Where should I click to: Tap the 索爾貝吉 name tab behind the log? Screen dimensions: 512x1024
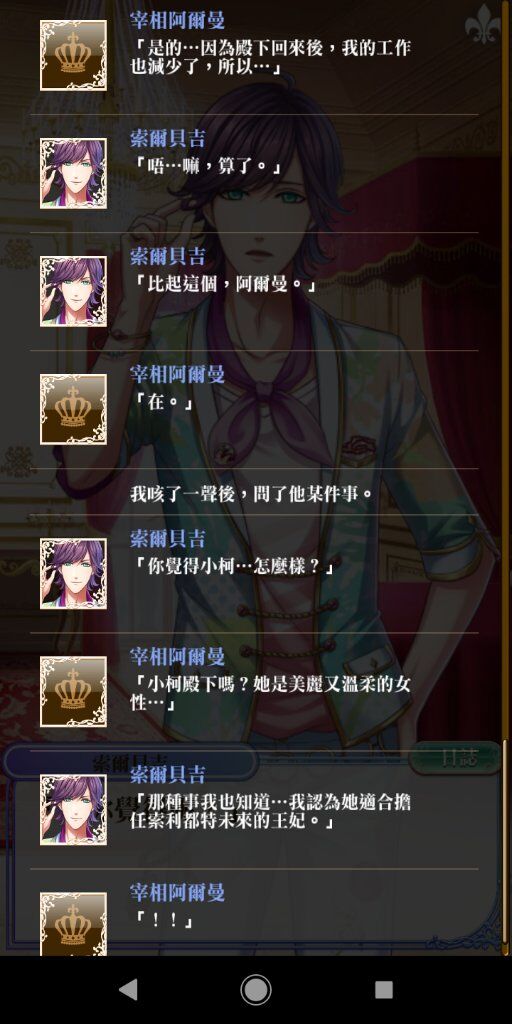(x=131, y=761)
